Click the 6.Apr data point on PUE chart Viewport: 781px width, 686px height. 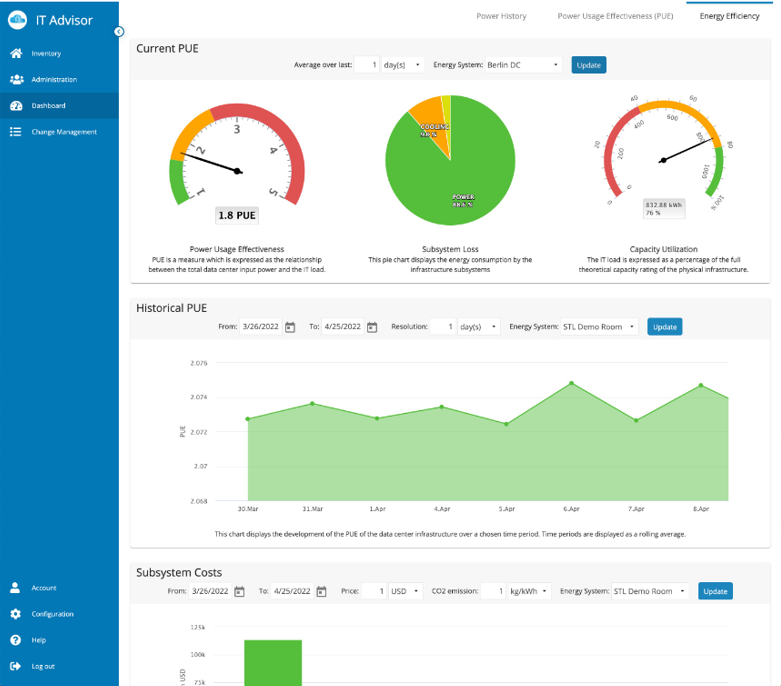click(571, 383)
